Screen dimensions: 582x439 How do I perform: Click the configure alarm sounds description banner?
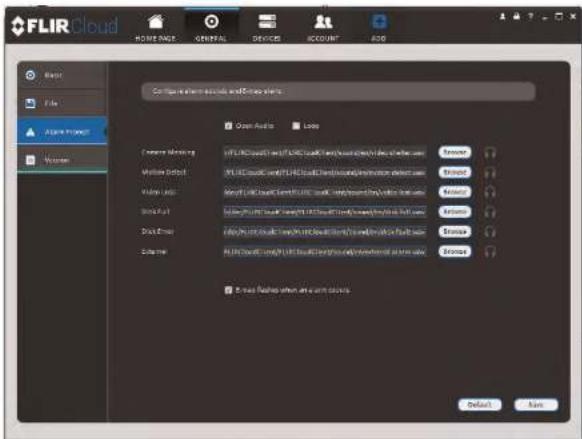coord(338,91)
